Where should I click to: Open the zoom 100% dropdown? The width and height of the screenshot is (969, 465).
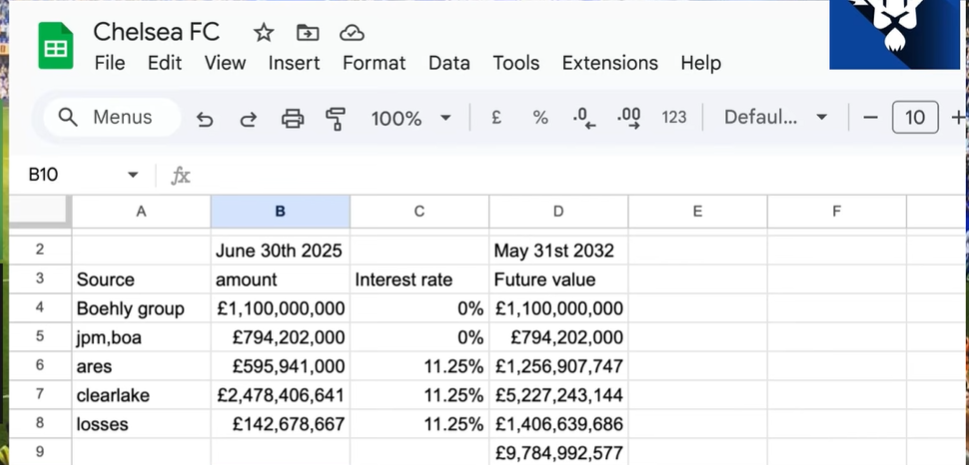[x=410, y=117]
